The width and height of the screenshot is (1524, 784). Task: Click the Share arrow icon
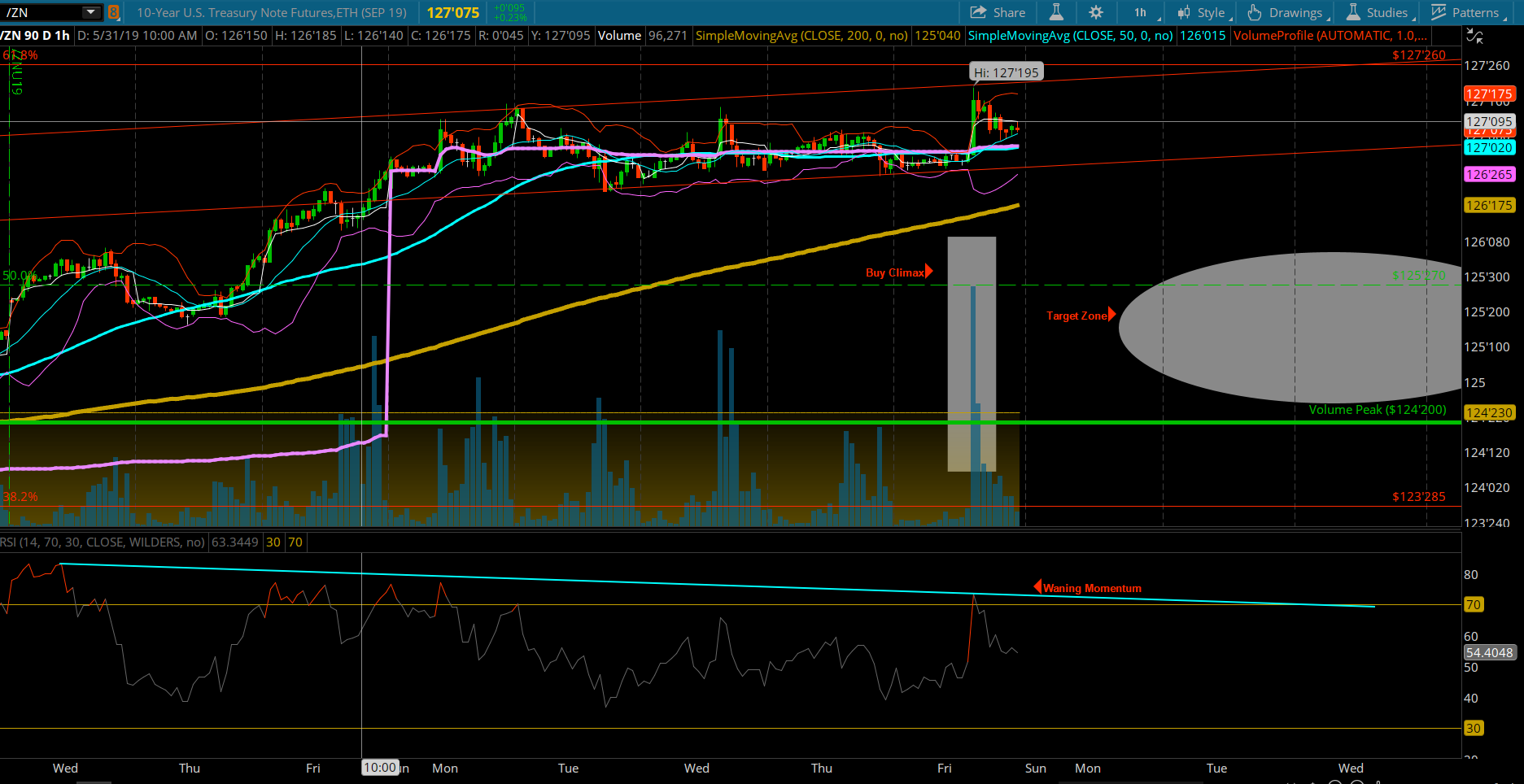pyautogui.click(x=978, y=12)
